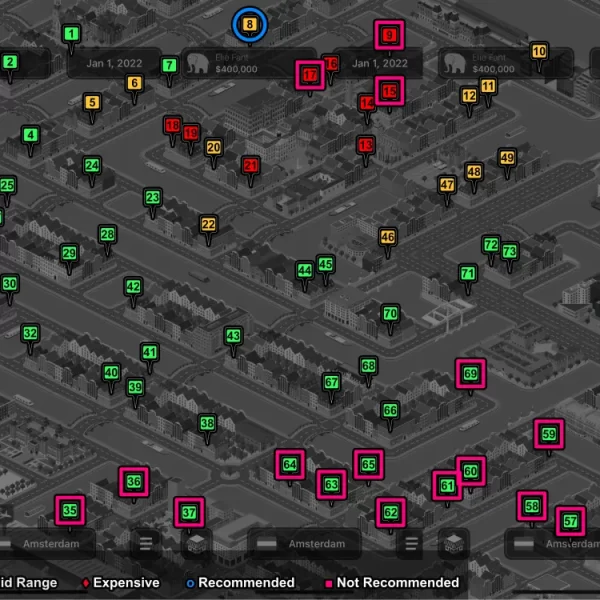The width and height of the screenshot is (600, 600).
Task: Click green map marker 28
Action: (107, 235)
